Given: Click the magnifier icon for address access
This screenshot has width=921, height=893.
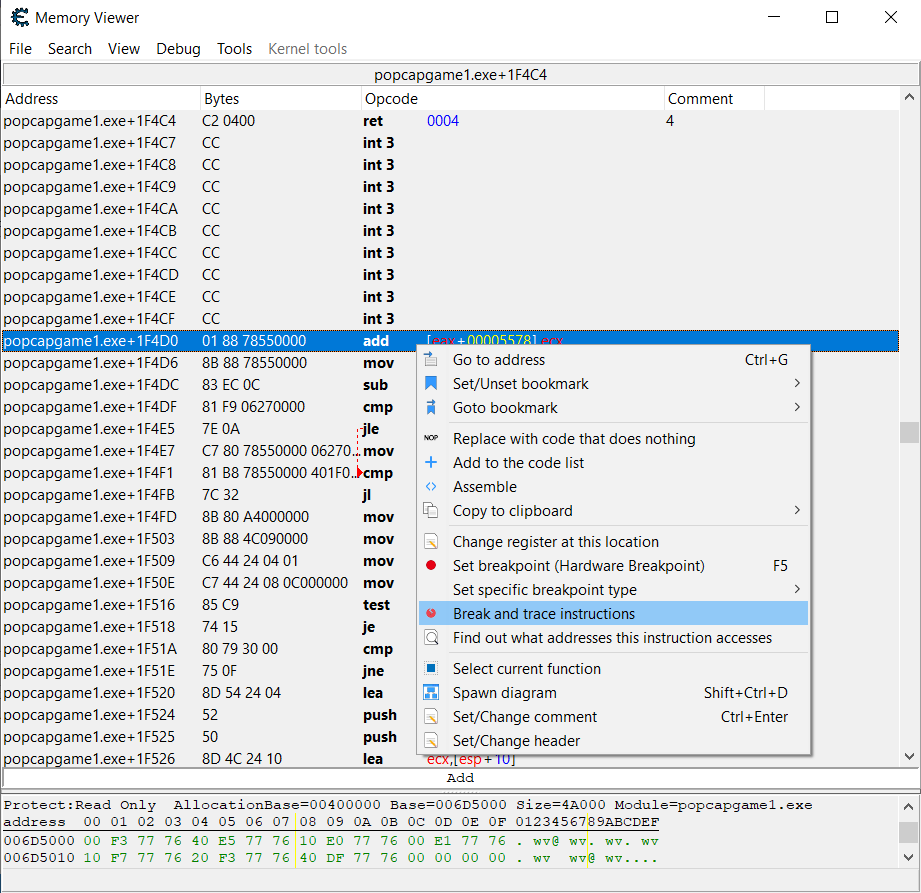Looking at the screenshot, I should (431, 637).
